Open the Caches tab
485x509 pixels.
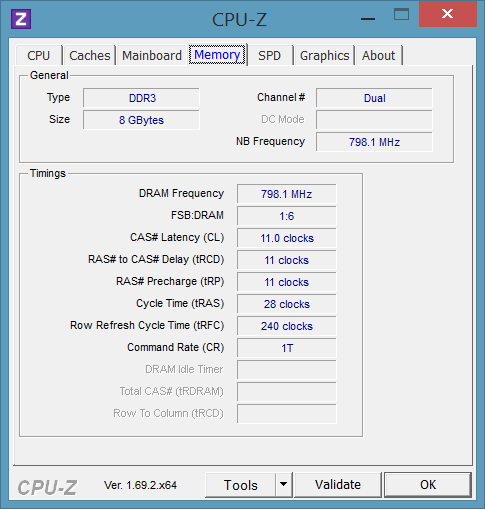coord(90,55)
